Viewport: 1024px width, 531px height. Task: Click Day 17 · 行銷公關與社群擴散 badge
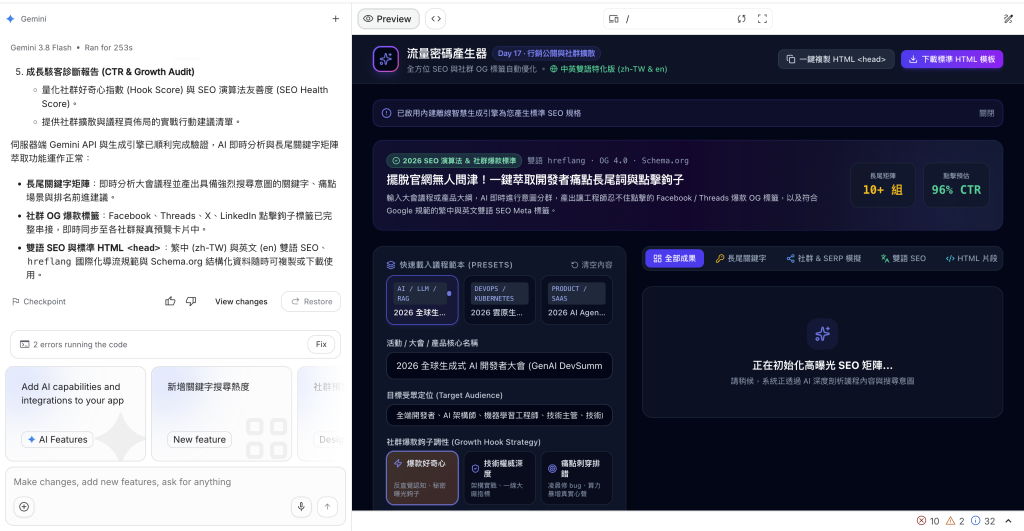coord(547,54)
